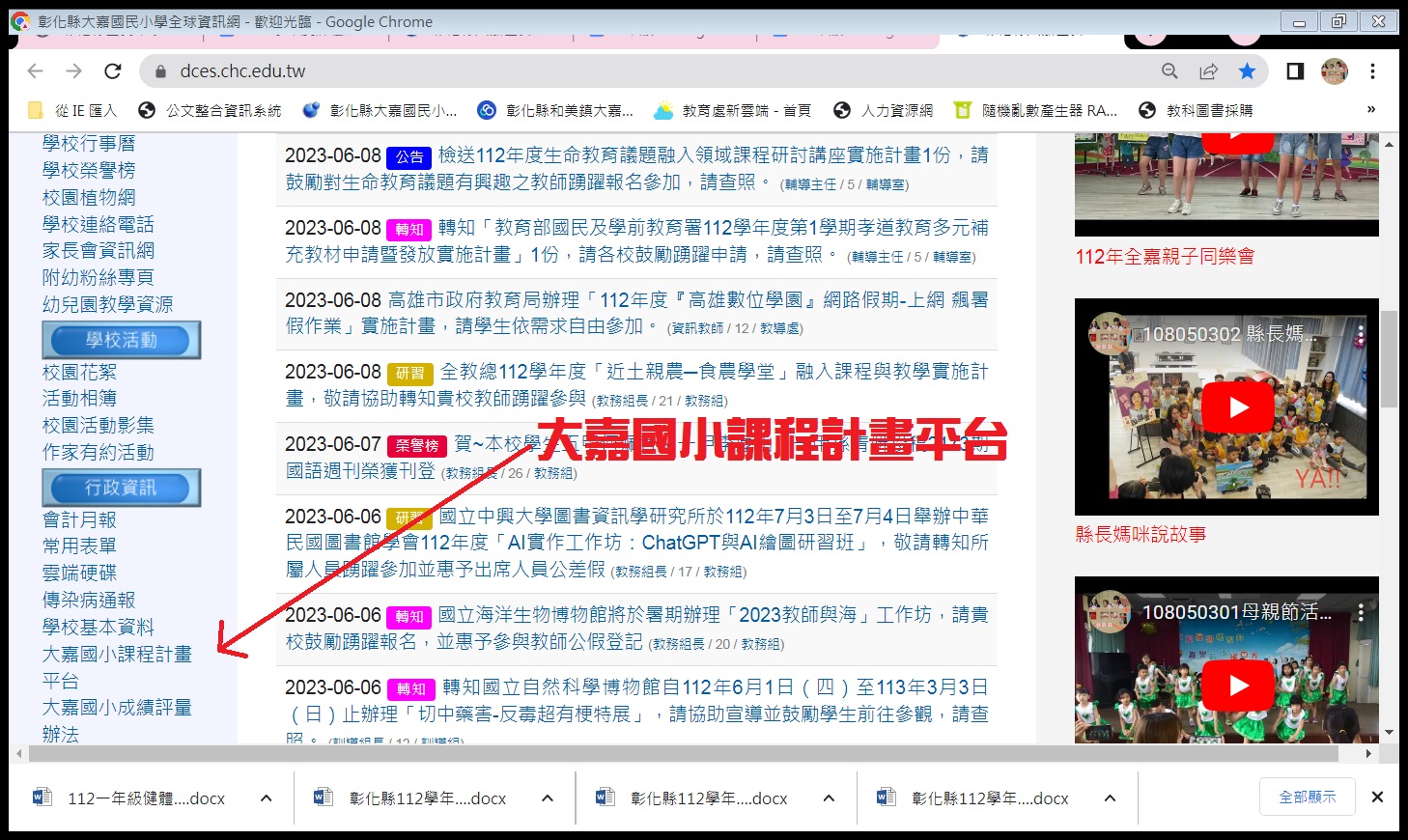Open the Chrome profile avatar
Image resolution: width=1408 pixels, height=840 pixels.
coord(1335,71)
